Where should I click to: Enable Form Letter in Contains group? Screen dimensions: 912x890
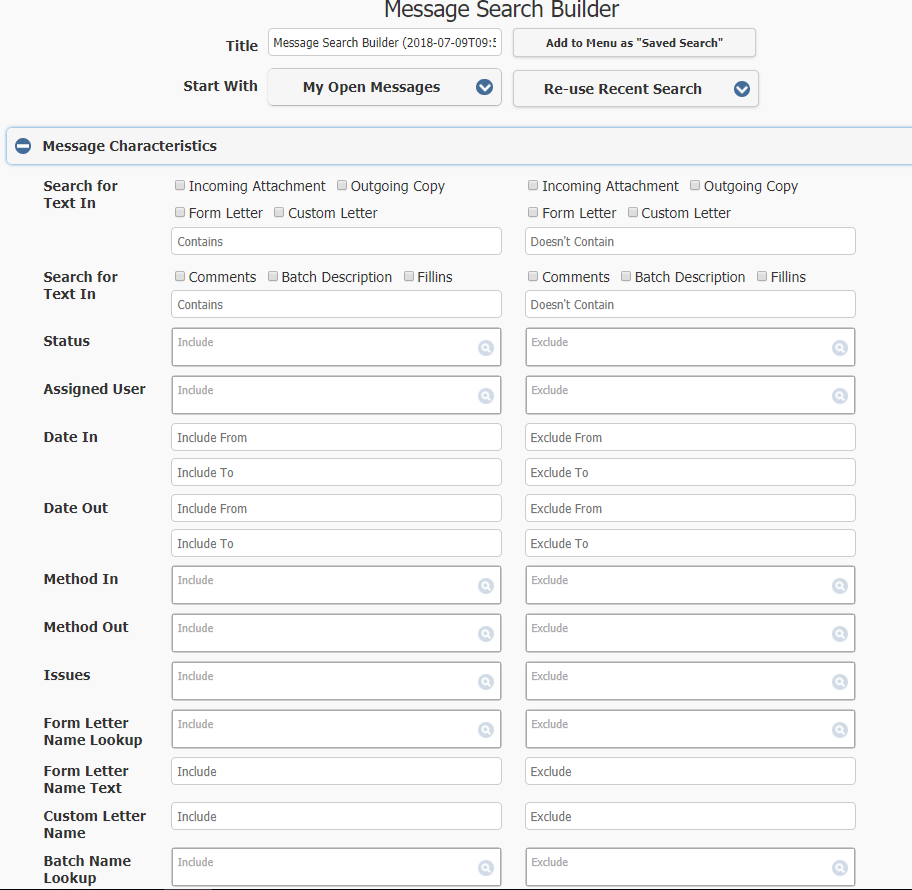point(180,212)
